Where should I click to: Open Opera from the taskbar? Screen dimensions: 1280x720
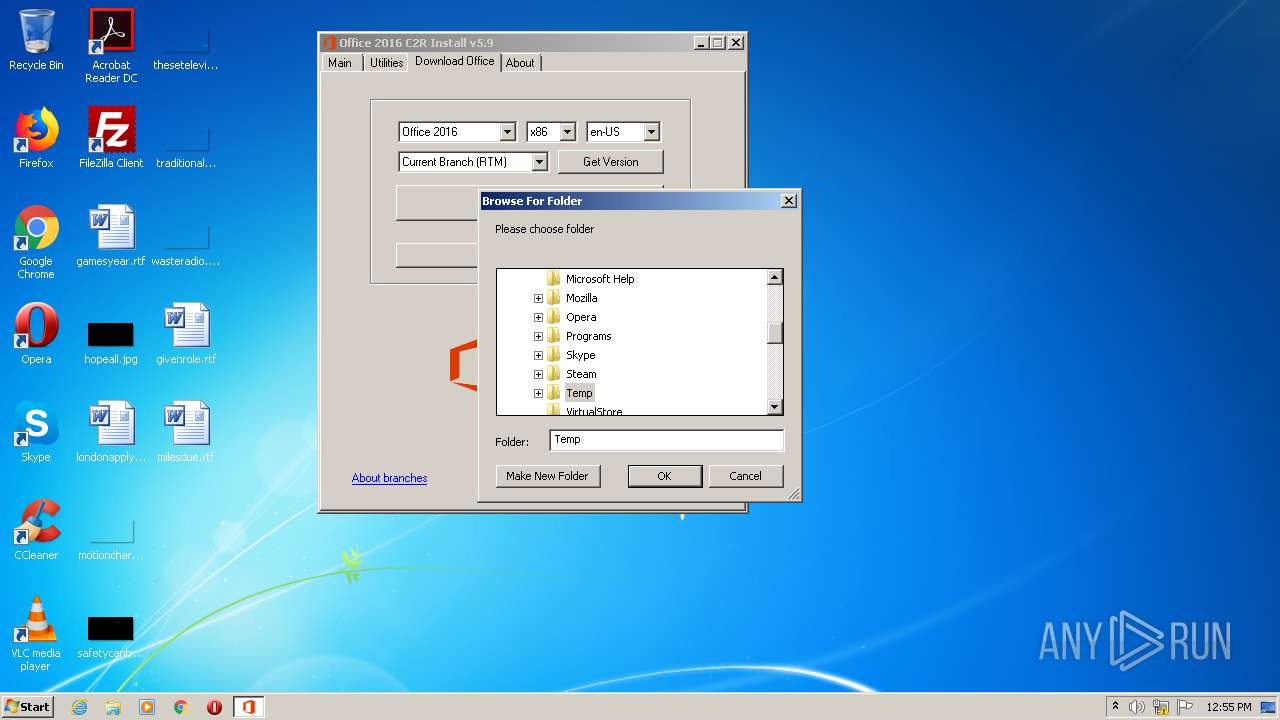(214, 707)
